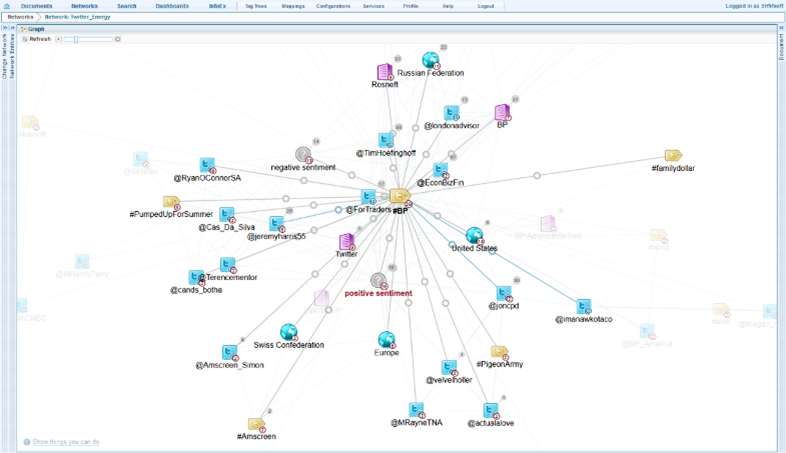Open the Networks menu
This screenshot has height=453, width=786.
pyautogui.click(x=84, y=6)
